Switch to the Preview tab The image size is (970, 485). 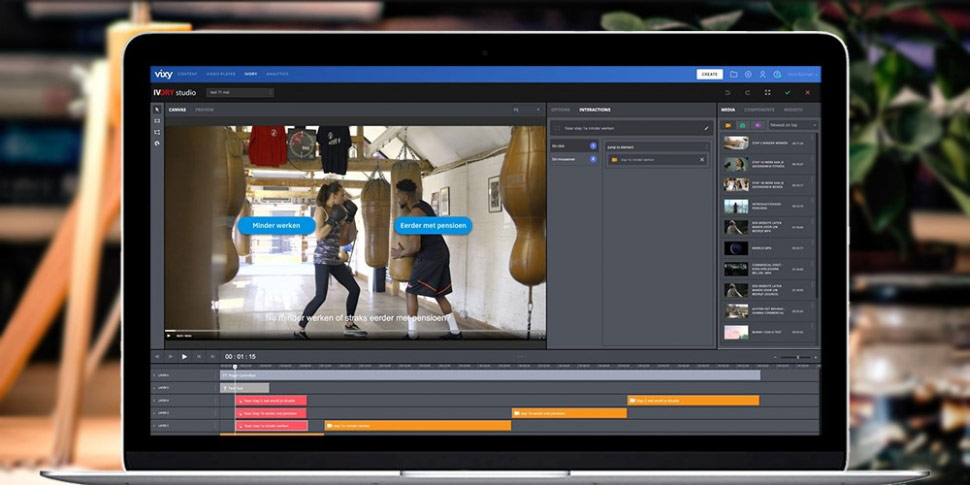[x=204, y=109]
